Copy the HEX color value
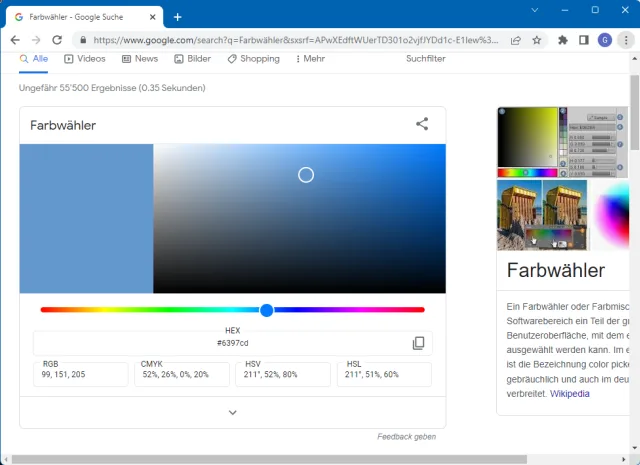Image resolution: width=640 pixels, height=465 pixels. 418,343
